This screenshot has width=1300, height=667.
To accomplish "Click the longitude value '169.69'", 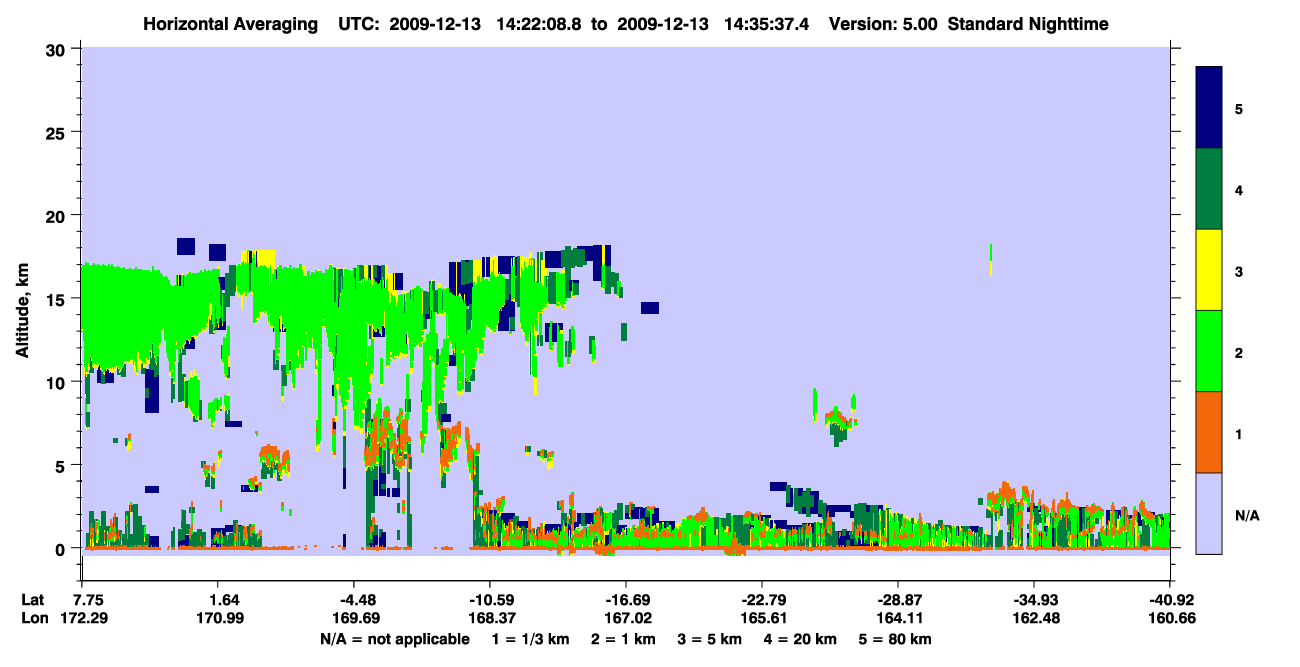I will [356, 618].
